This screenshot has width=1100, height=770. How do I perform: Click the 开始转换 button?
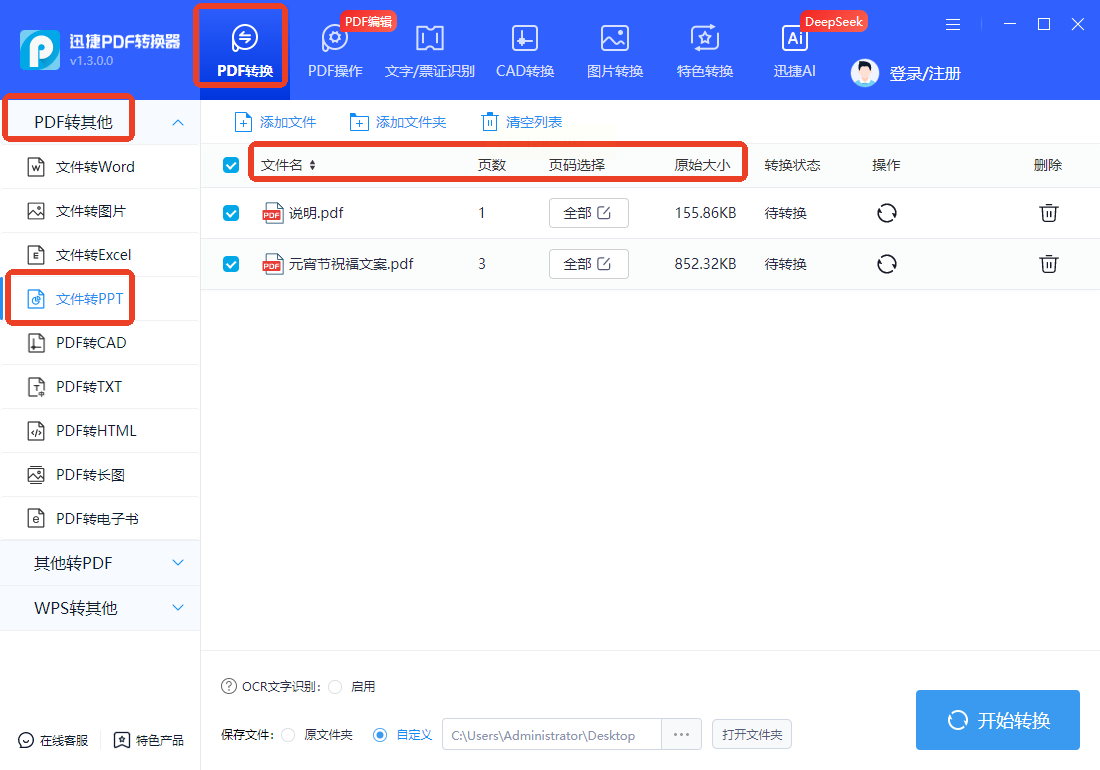point(998,720)
